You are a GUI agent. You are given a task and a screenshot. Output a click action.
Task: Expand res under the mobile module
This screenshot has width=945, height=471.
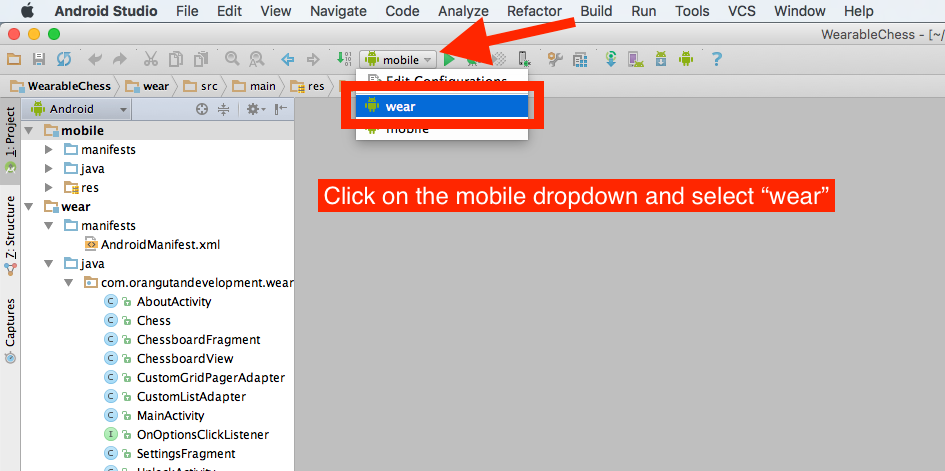pyautogui.click(x=49, y=188)
